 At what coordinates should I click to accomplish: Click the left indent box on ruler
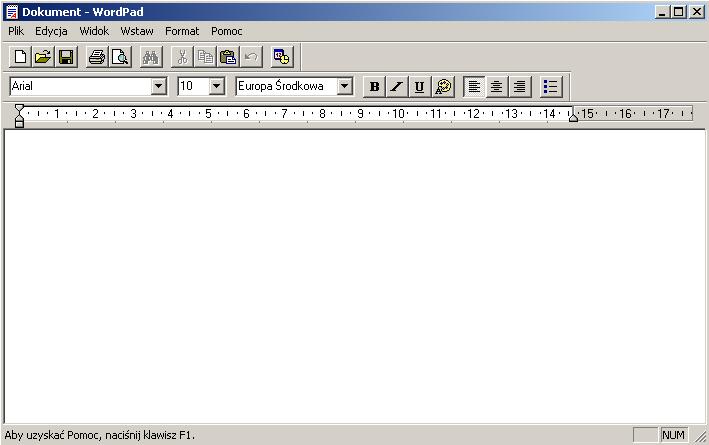[x=19, y=124]
